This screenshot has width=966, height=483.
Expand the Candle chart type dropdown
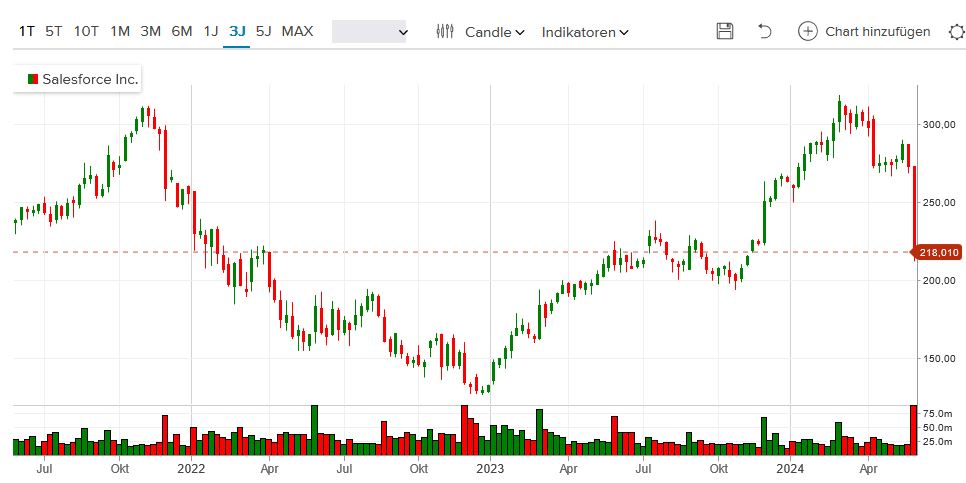[x=495, y=32]
